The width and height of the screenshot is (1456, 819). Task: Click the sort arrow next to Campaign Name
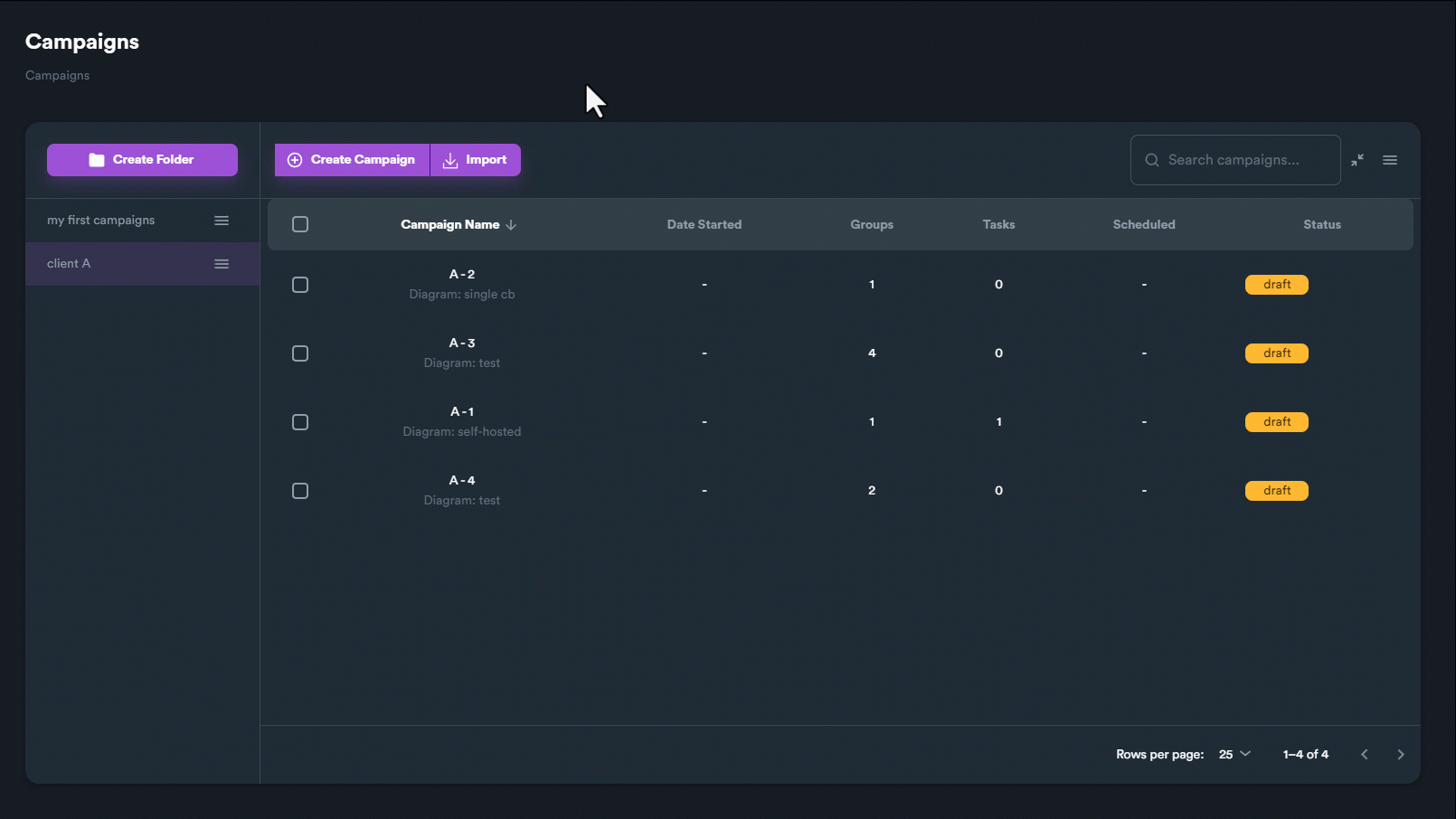click(511, 225)
